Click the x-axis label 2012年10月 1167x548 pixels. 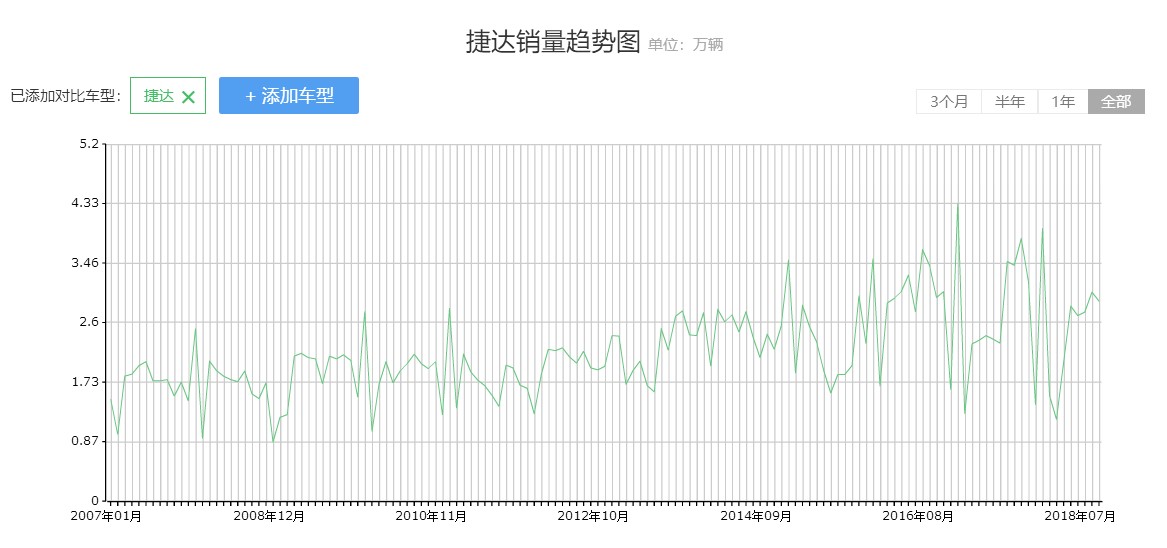(593, 516)
